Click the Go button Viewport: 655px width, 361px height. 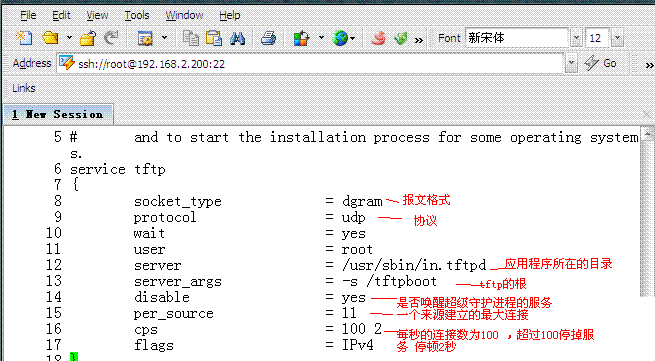tap(601, 64)
